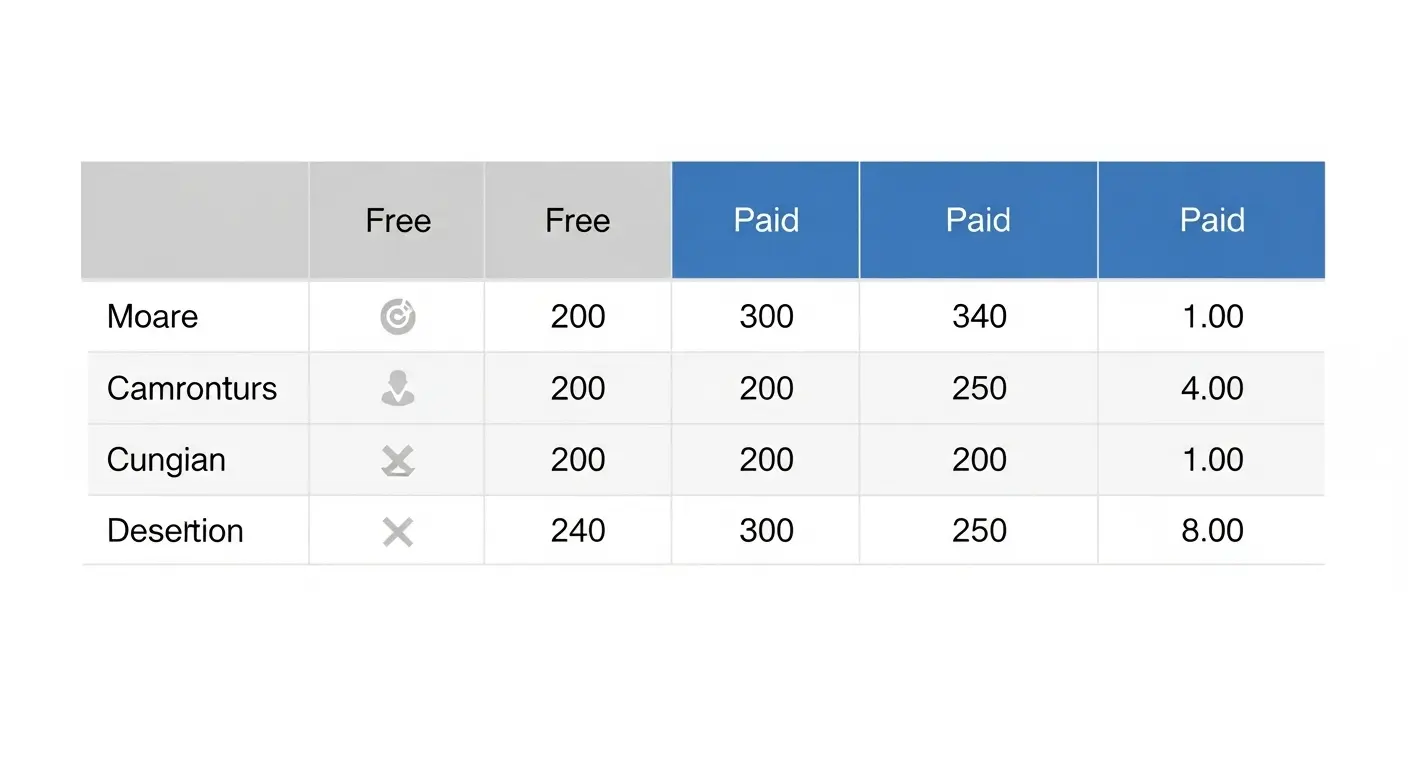This screenshot has width=1408, height=768.
Task: Click the Camronturs row label
Action: tap(192, 388)
